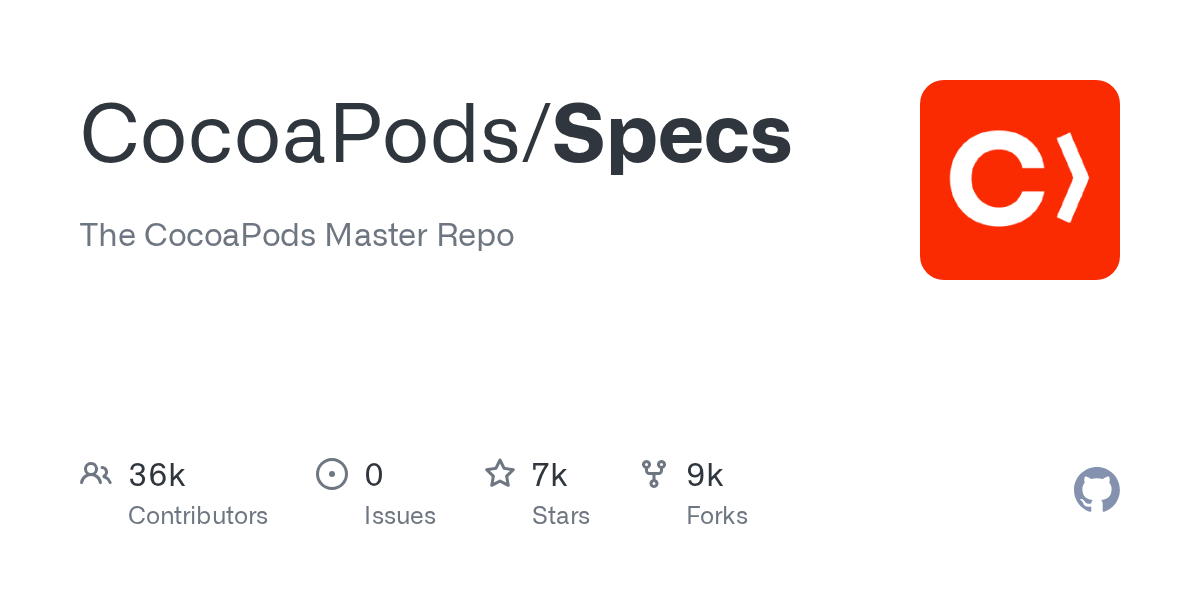Open the bold "Specs" repository name
Viewport: 1200px width, 600px height.
tap(672, 135)
